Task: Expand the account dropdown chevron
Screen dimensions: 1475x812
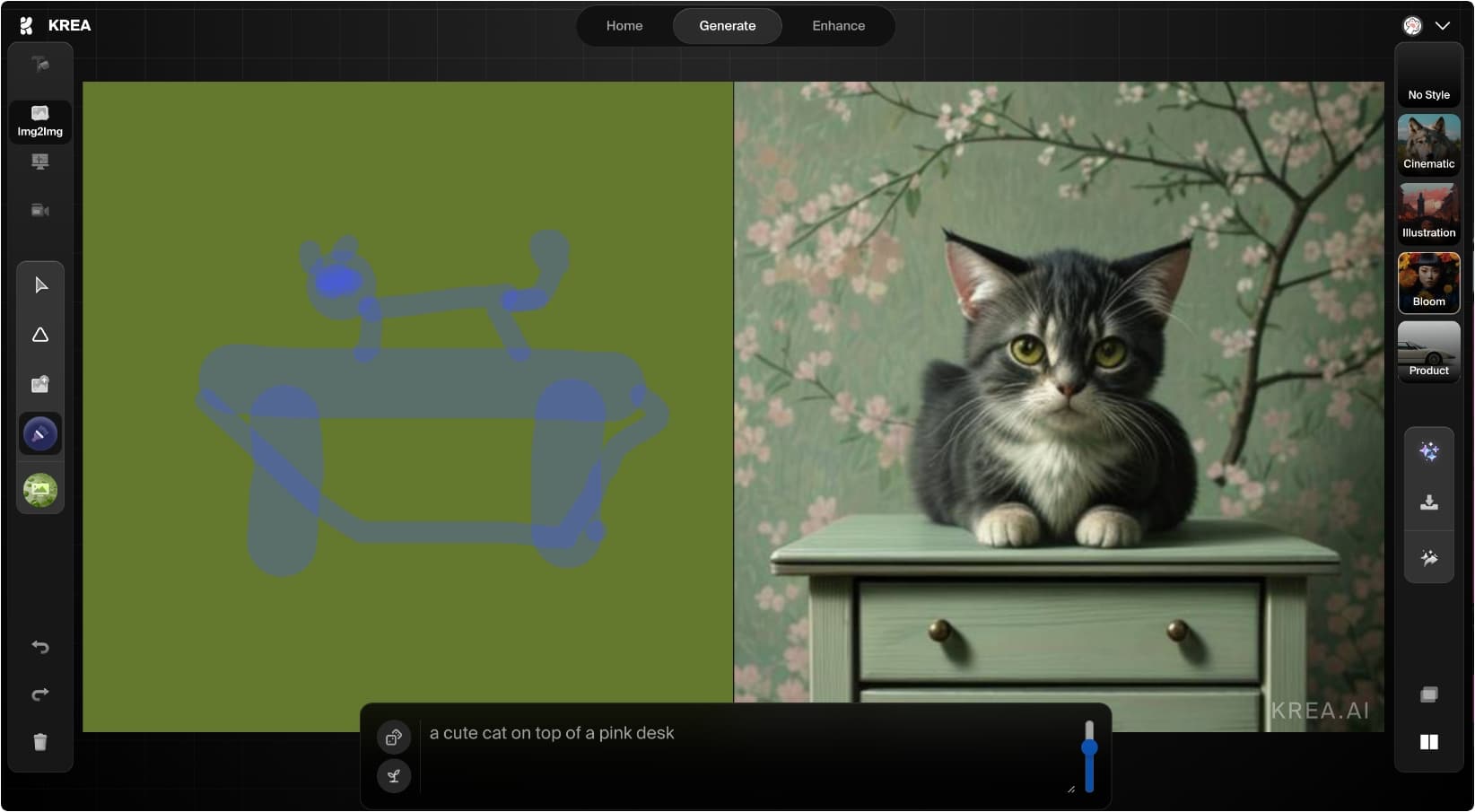Action: click(1443, 26)
